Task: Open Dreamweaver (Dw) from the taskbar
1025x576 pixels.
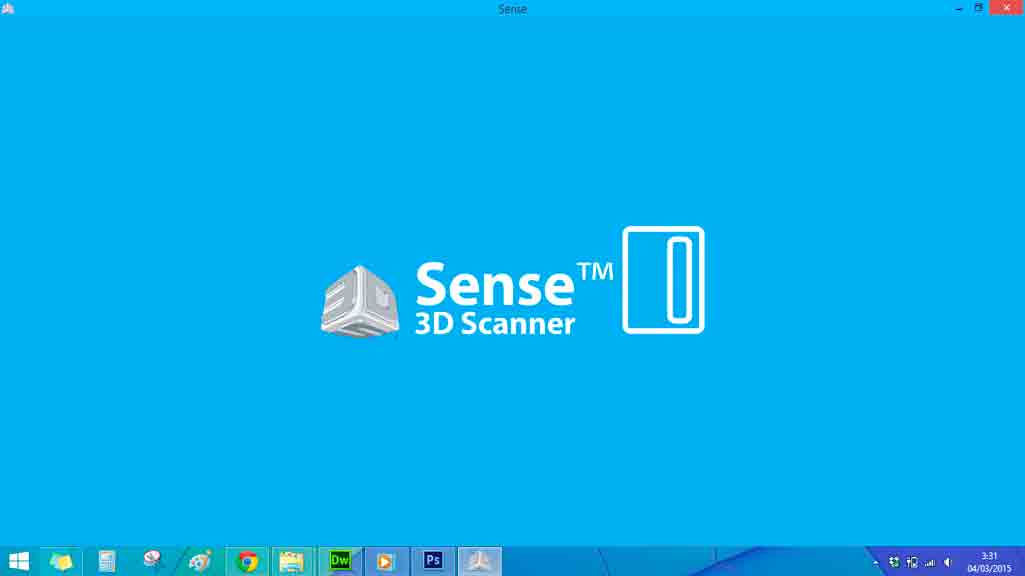Action: click(340, 561)
